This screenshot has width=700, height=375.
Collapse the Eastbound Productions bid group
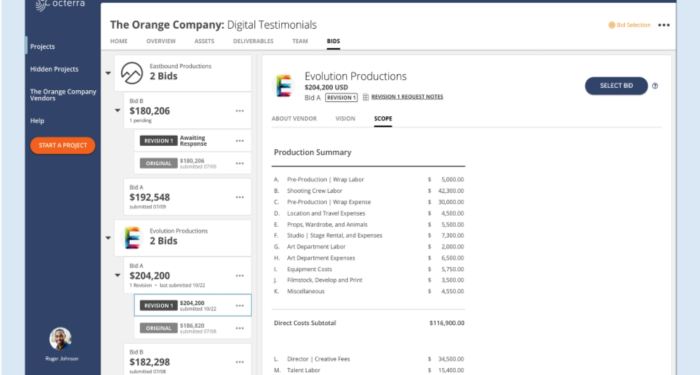tap(108, 73)
